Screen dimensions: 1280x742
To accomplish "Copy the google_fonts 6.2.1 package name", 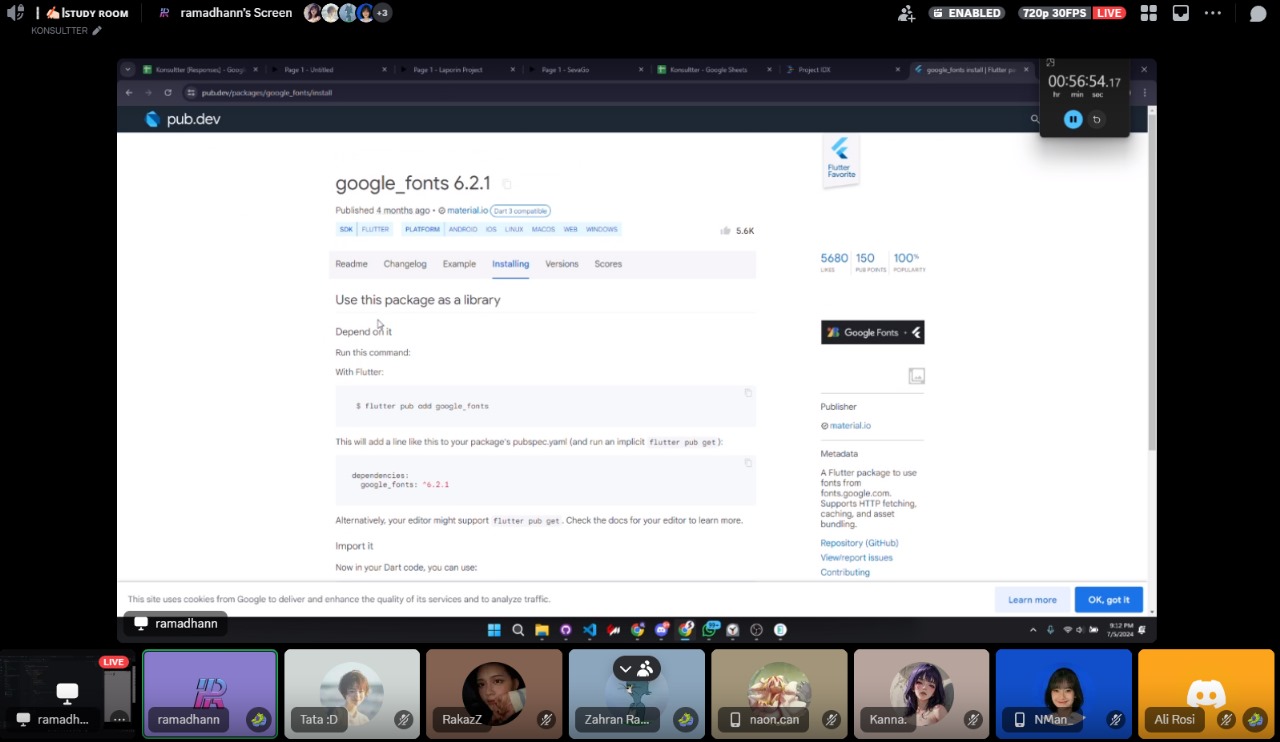I will (x=507, y=184).
